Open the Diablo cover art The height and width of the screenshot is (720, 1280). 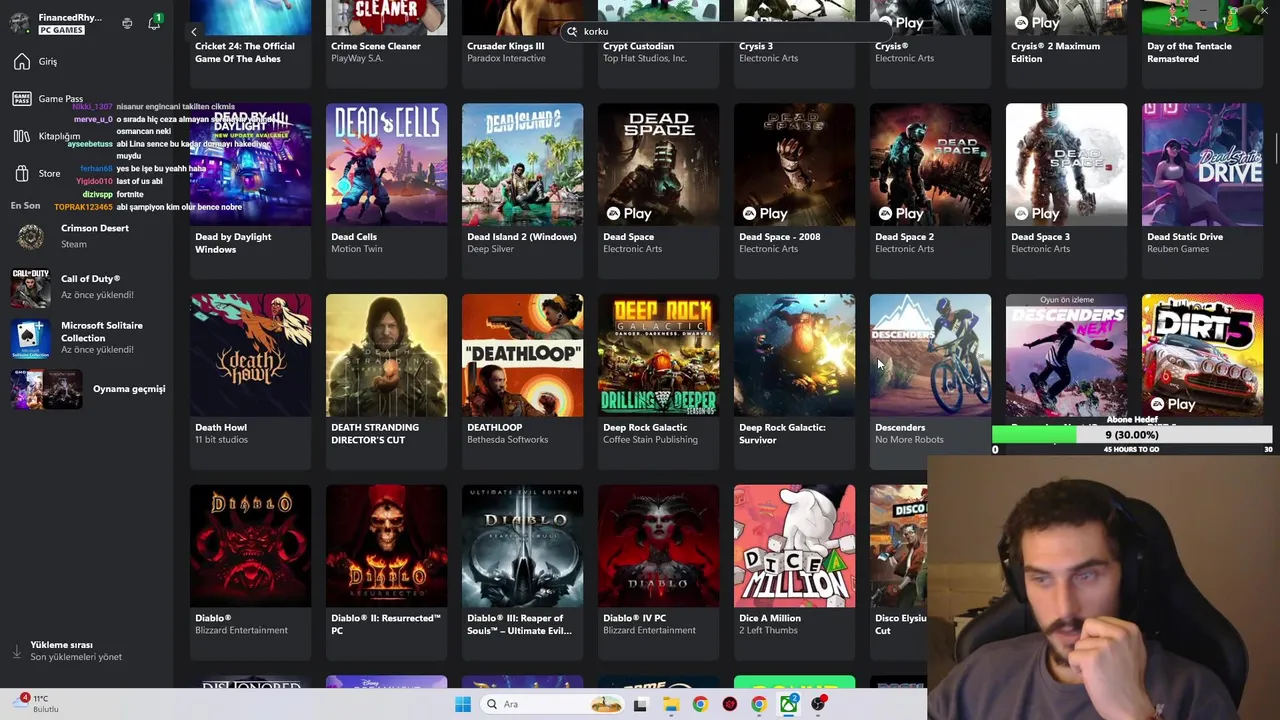click(250, 546)
